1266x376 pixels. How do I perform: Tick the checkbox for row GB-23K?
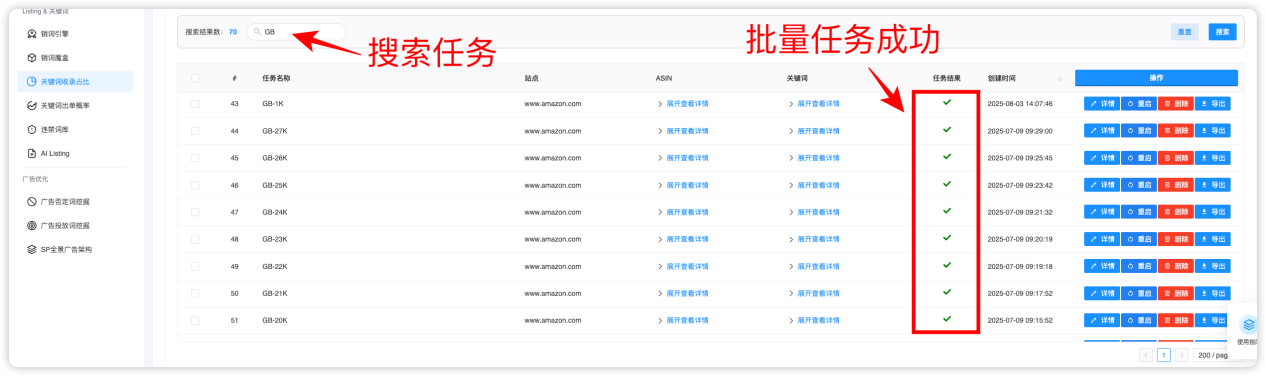pyautogui.click(x=195, y=239)
